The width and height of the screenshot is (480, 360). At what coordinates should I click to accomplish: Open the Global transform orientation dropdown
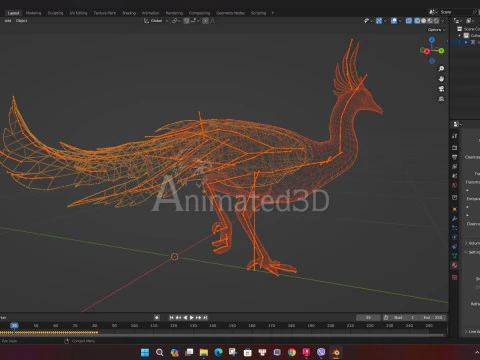tap(156, 21)
